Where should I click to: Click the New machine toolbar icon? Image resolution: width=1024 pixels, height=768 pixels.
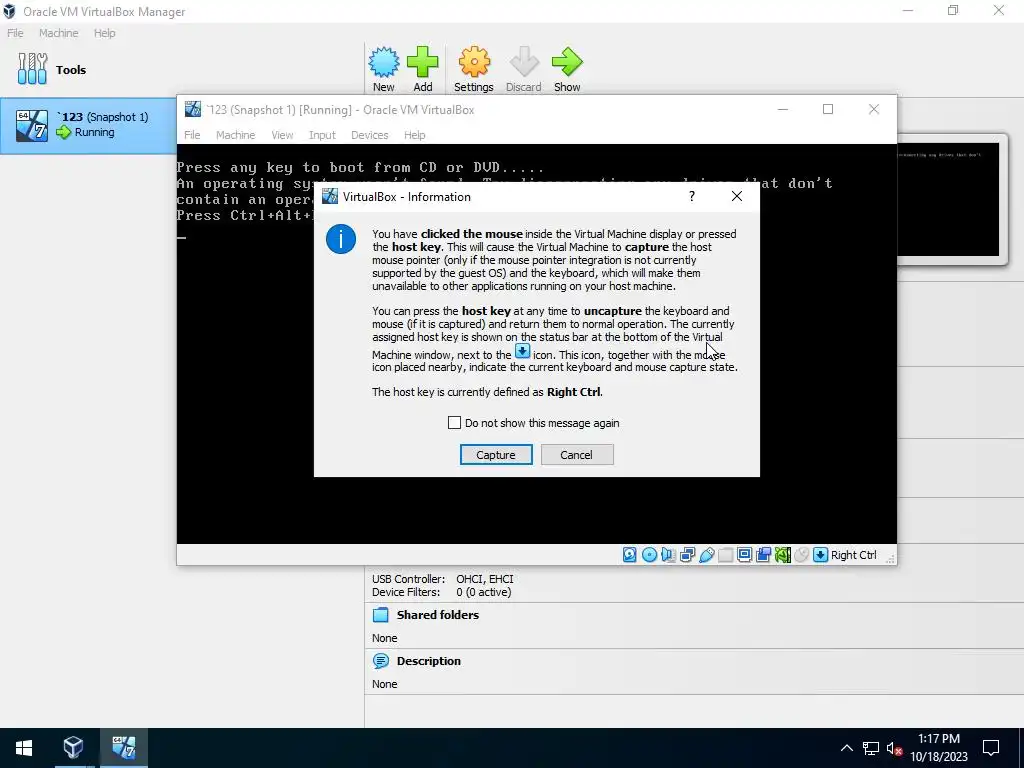tap(383, 63)
